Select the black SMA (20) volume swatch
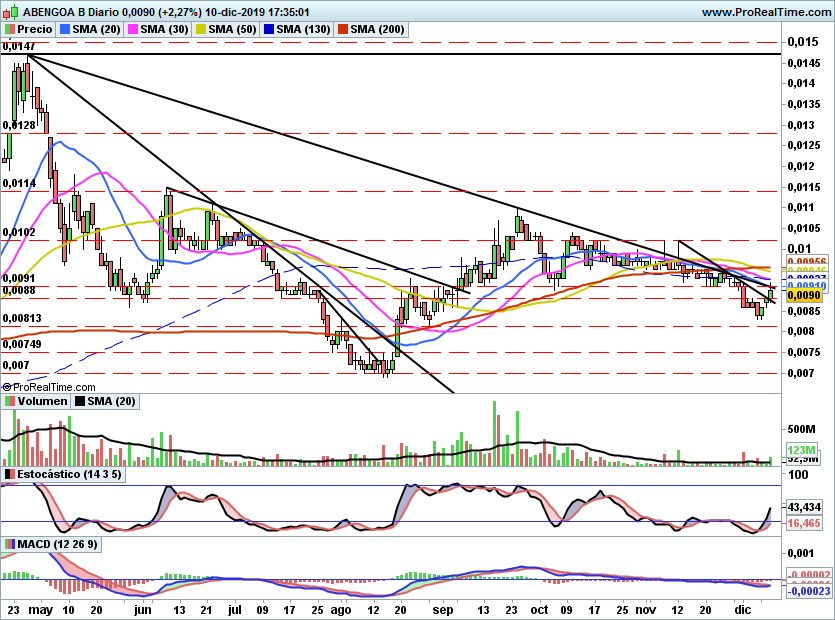The height and width of the screenshot is (620, 835). tap(80, 401)
